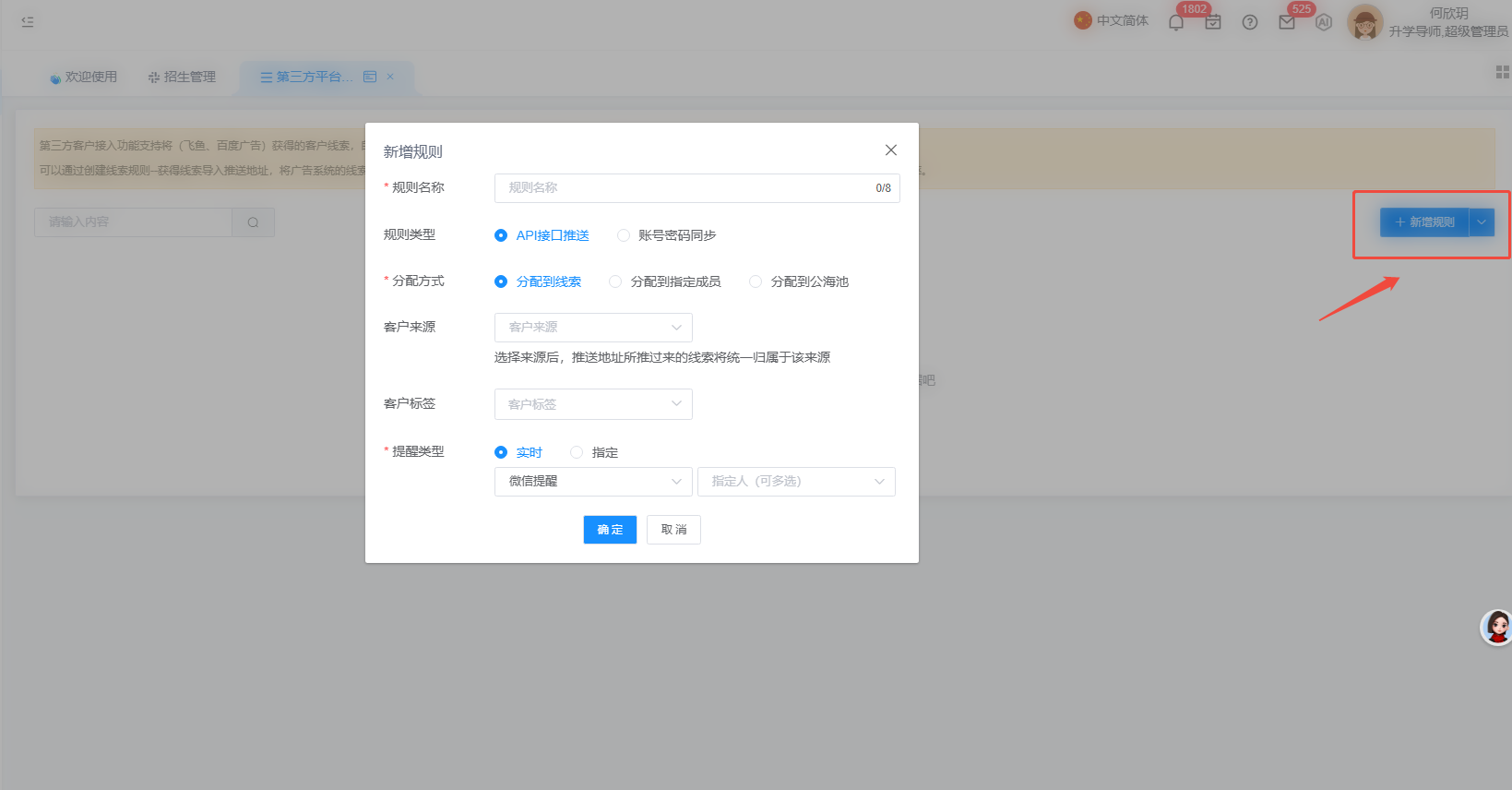Click the 规则名称 input field
Screen dimensions: 1512x790
(696, 188)
